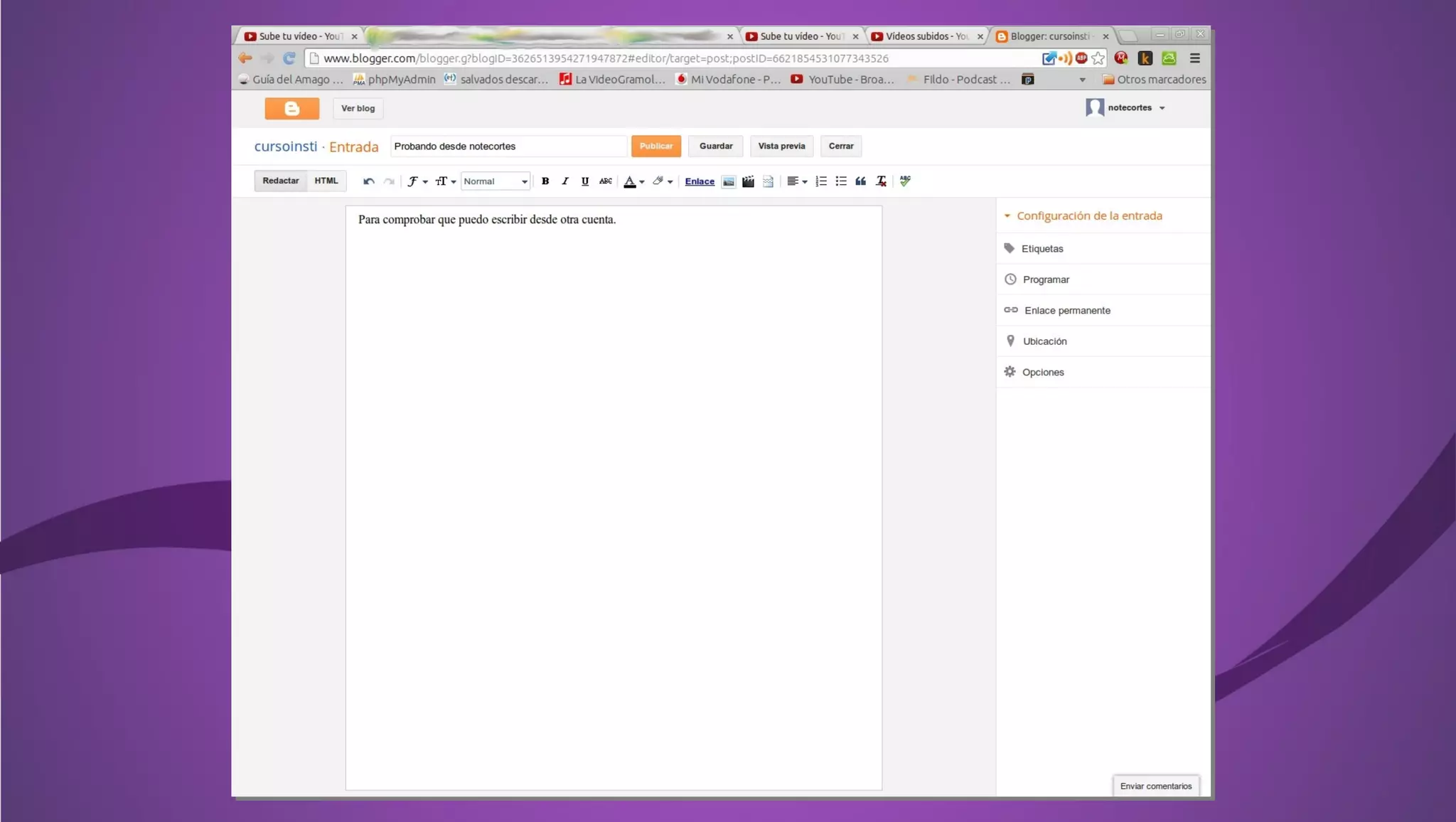The height and width of the screenshot is (822, 1456).
Task: Click the Vista previa button
Action: tap(781, 146)
